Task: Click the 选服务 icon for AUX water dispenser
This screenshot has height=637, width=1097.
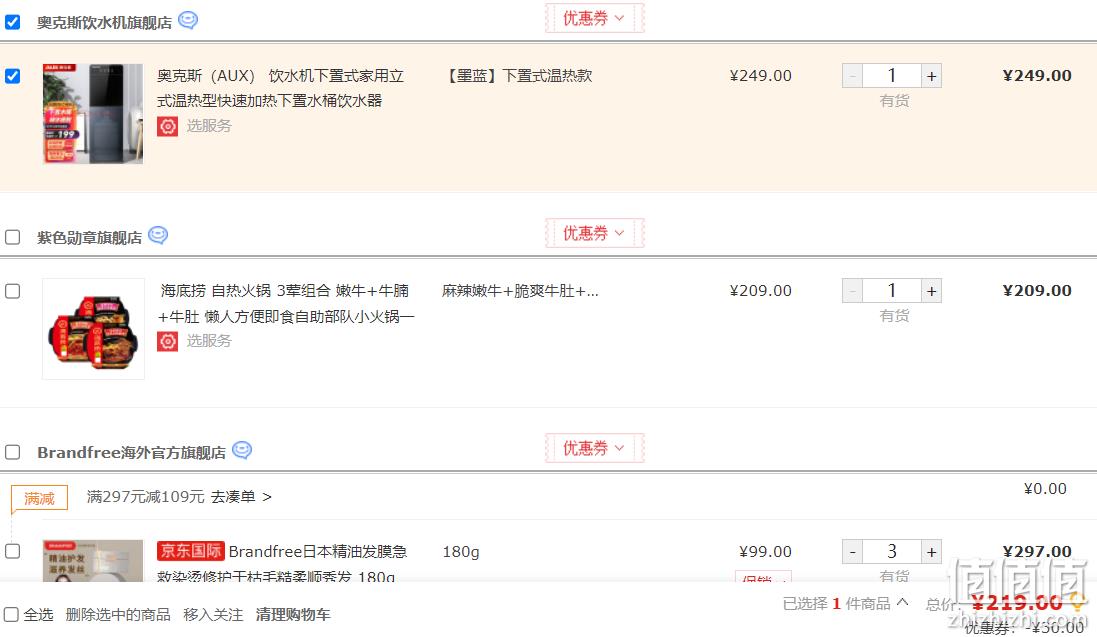Action: 167,126
